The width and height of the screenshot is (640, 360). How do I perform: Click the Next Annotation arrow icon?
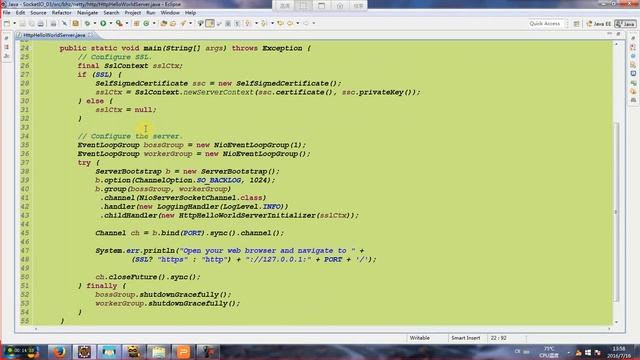[248, 24]
